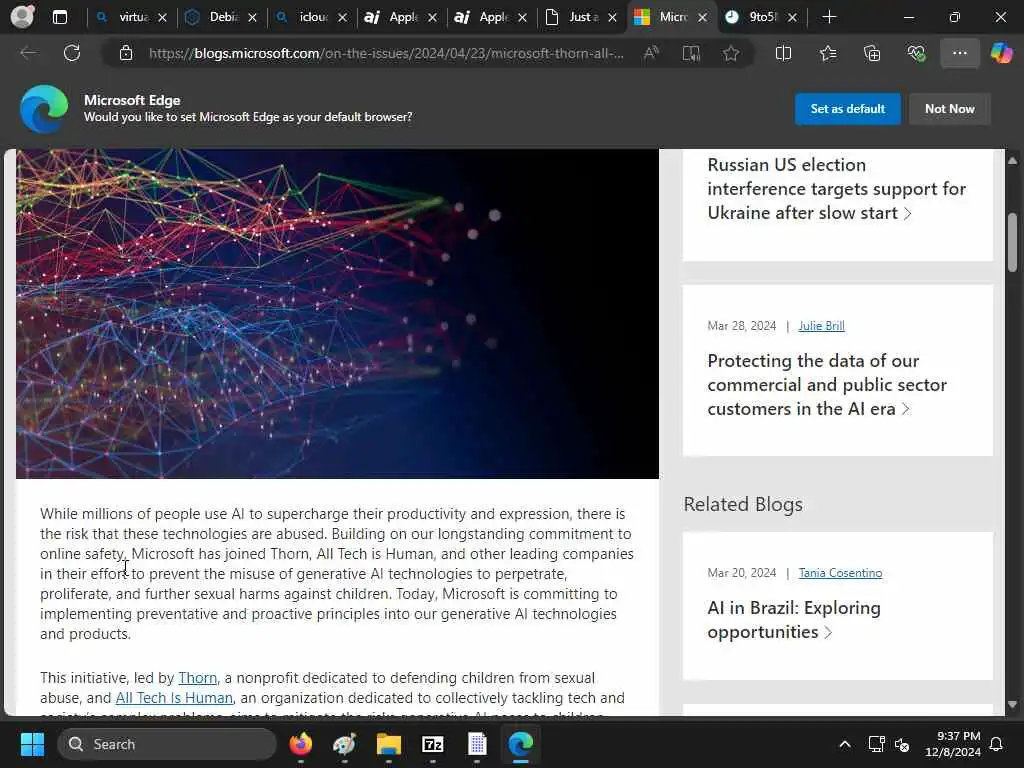
Task: Open Browser essentials heart icon
Action: click(x=916, y=53)
